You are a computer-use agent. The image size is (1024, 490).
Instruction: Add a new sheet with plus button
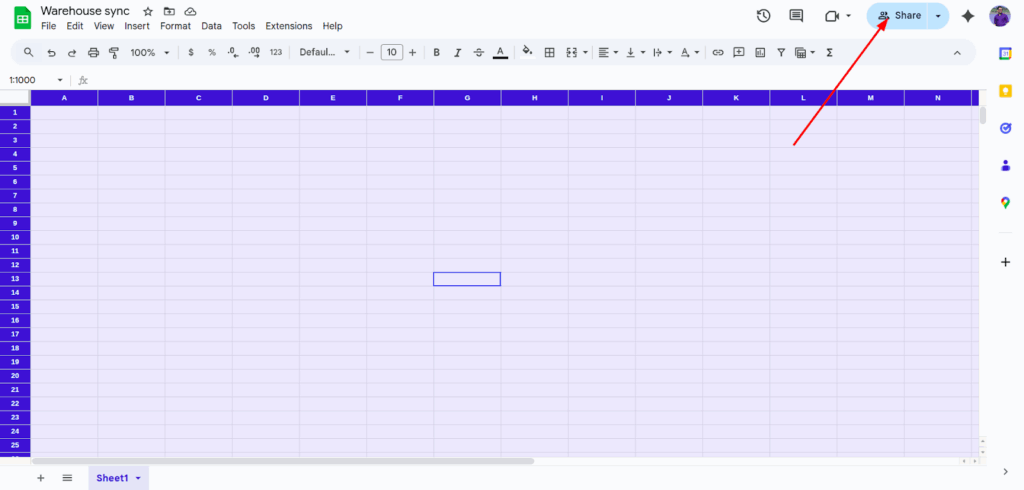click(41, 478)
